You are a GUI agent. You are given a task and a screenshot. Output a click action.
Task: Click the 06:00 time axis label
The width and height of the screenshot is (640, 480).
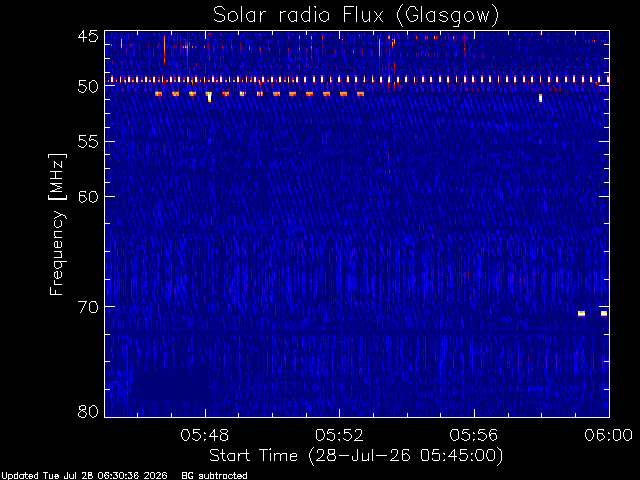tap(609, 435)
